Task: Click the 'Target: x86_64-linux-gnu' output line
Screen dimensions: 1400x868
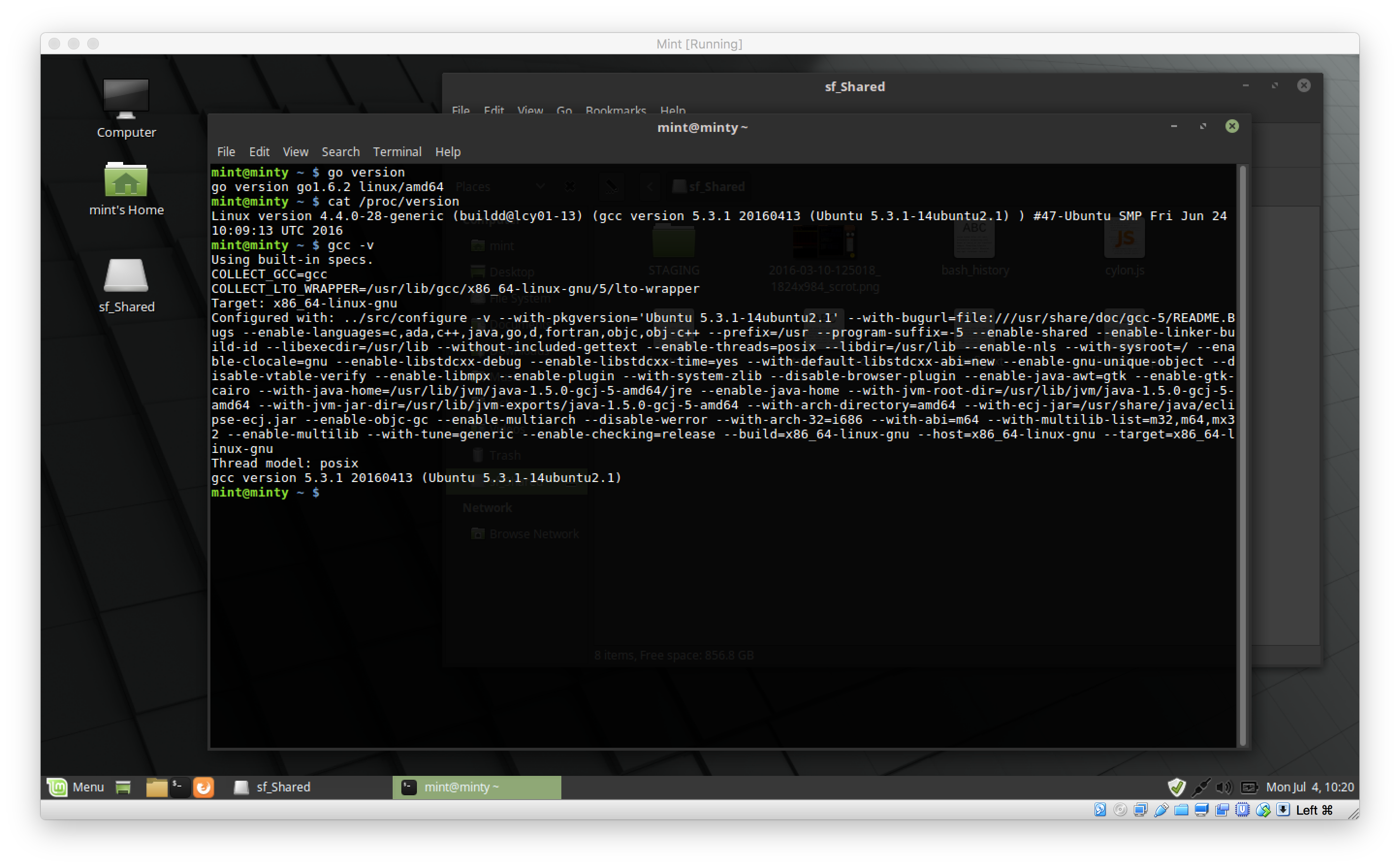Action: (304, 303)
